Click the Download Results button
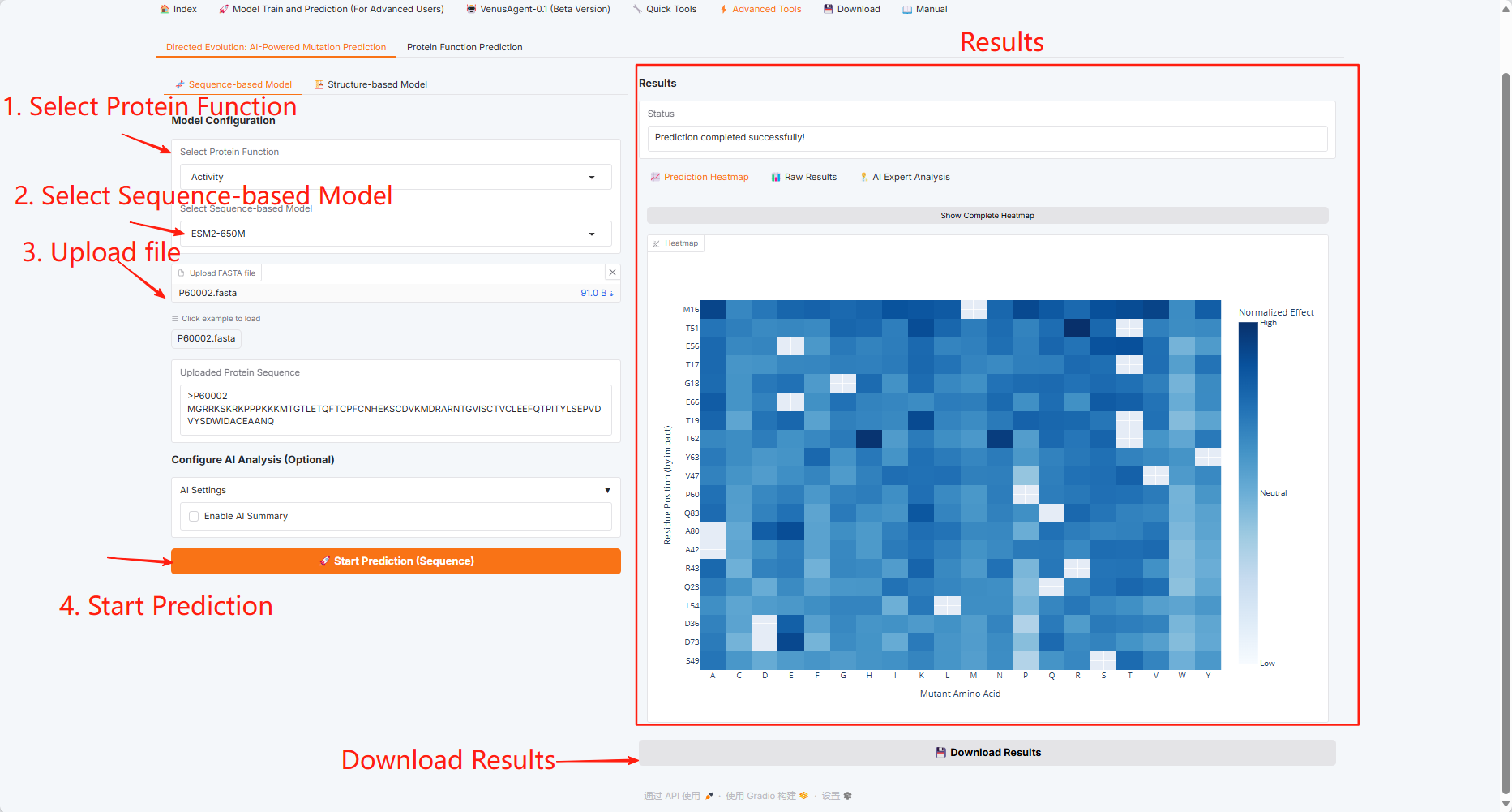Screen dimensions: 1512x812 coord(987,753)
